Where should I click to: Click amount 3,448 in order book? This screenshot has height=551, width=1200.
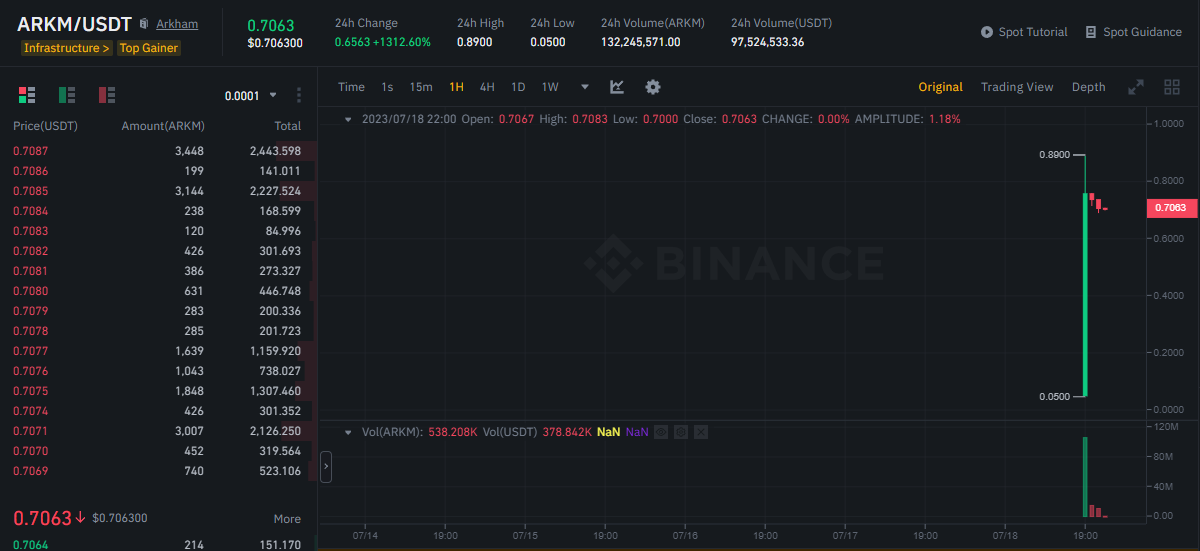pos(189,151)
